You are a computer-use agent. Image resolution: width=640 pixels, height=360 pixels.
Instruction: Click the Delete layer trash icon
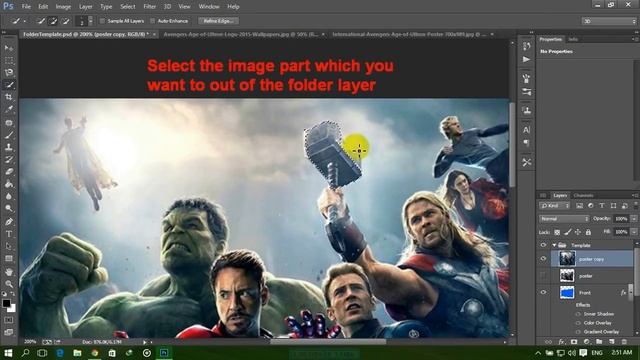[x=624, y=342]
